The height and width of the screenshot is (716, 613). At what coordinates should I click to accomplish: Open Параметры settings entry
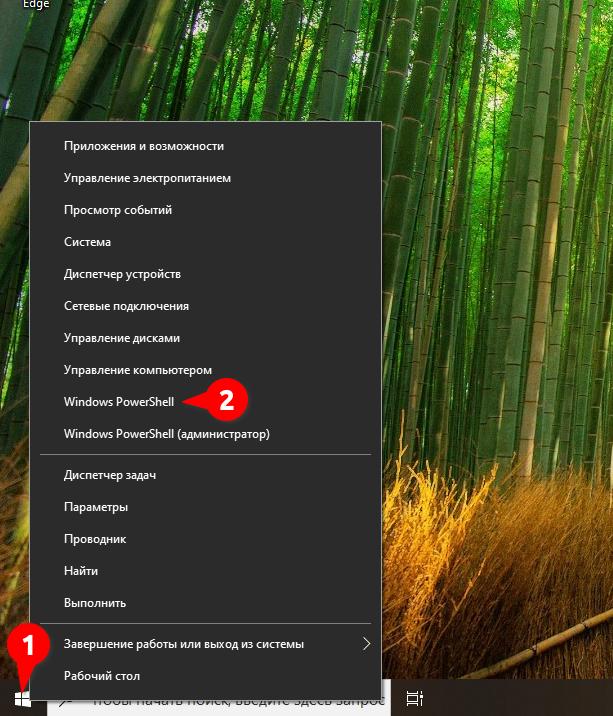(x=206, y=507)
